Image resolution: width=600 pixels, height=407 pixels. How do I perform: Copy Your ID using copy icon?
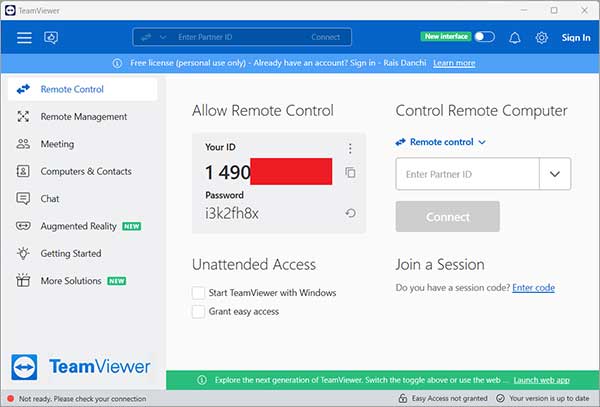(x=350, y=173)
